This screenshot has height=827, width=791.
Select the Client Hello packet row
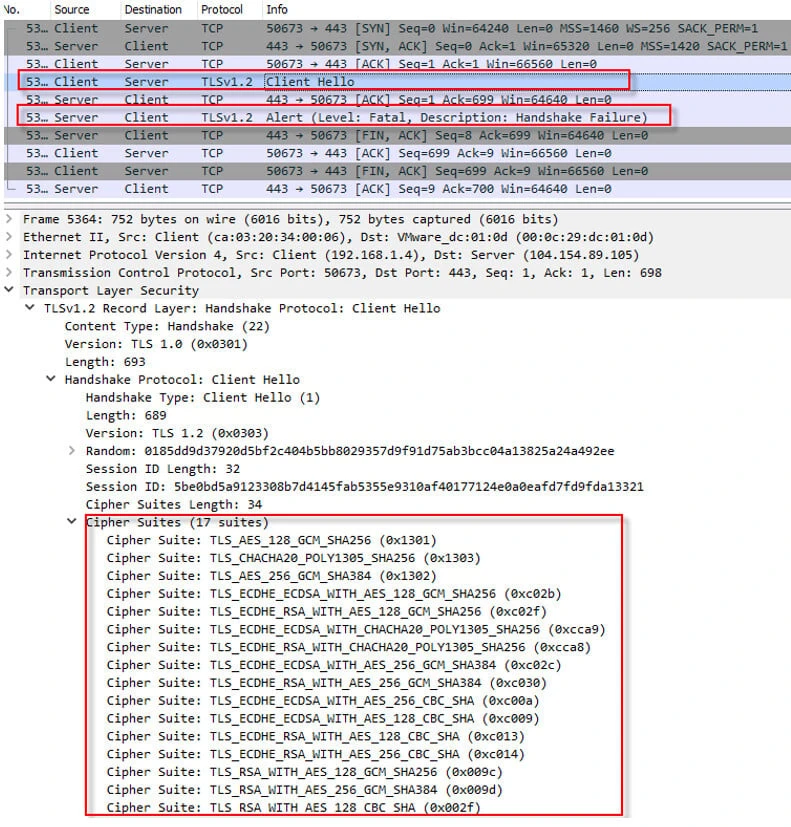[310, 81]
